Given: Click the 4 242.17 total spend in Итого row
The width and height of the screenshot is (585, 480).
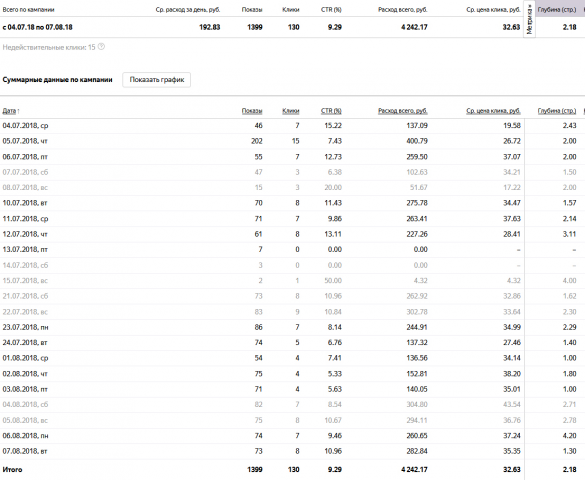Looking at the screenshot, I should 414,470.
